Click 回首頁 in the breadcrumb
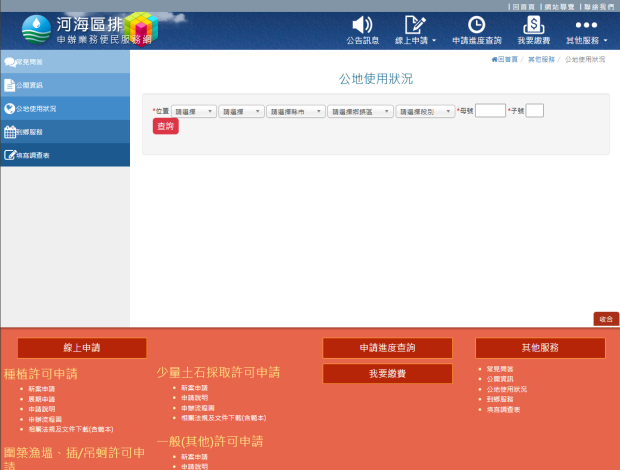Viewport: 620px width, 470px height. [508, 60]
